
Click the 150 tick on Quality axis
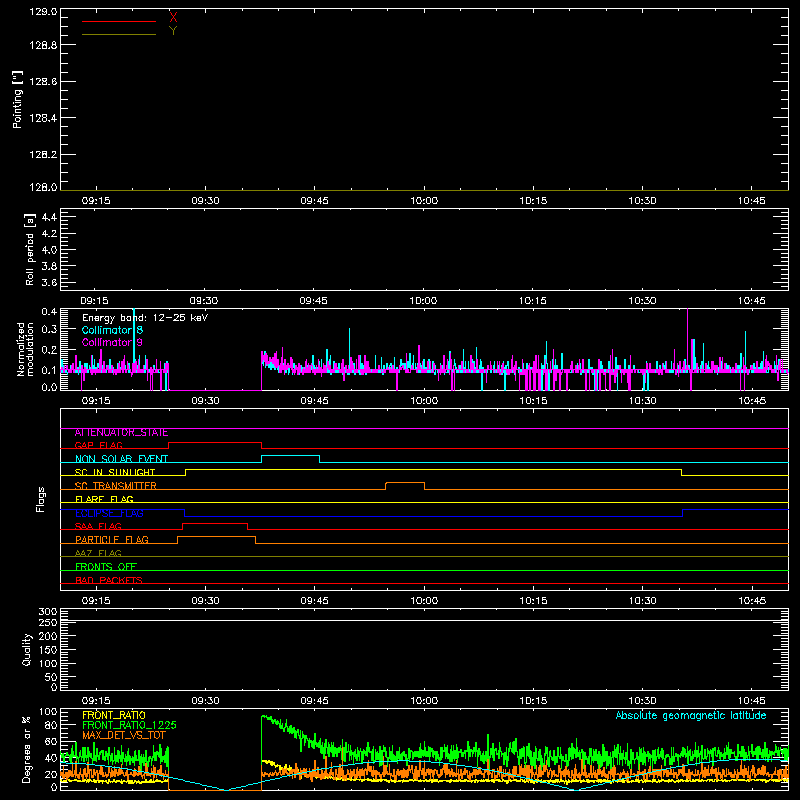(47, 650)
